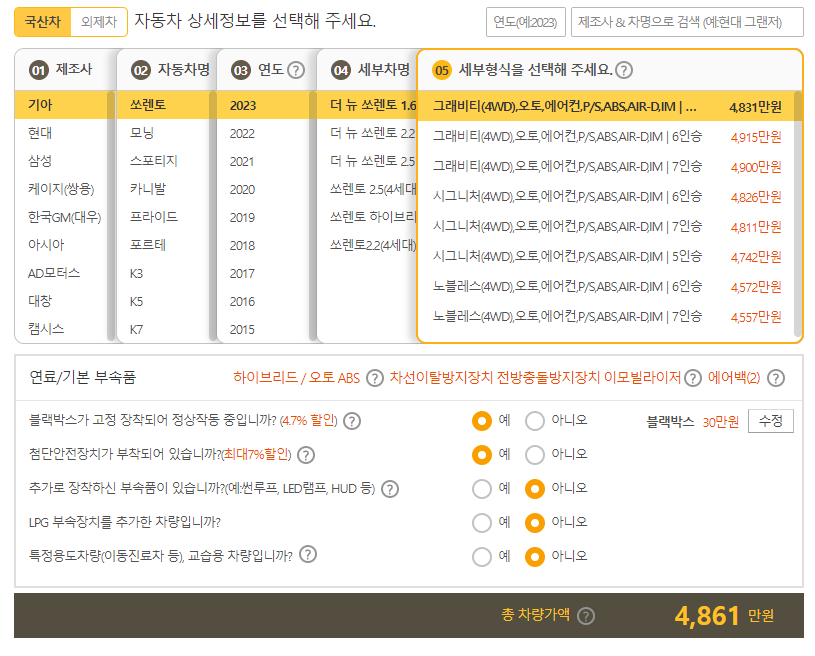
Task: Switch to 국산차 tab
Action: [43, 22]
